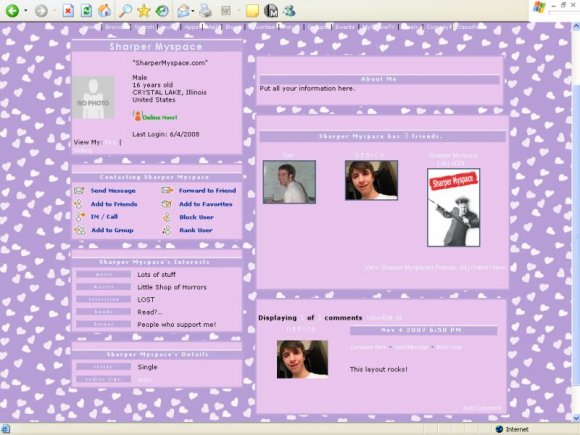Click the icon beside Add to Friends
Image resolution: width=580 pixels, height=435 pixels.
point(78,204)
